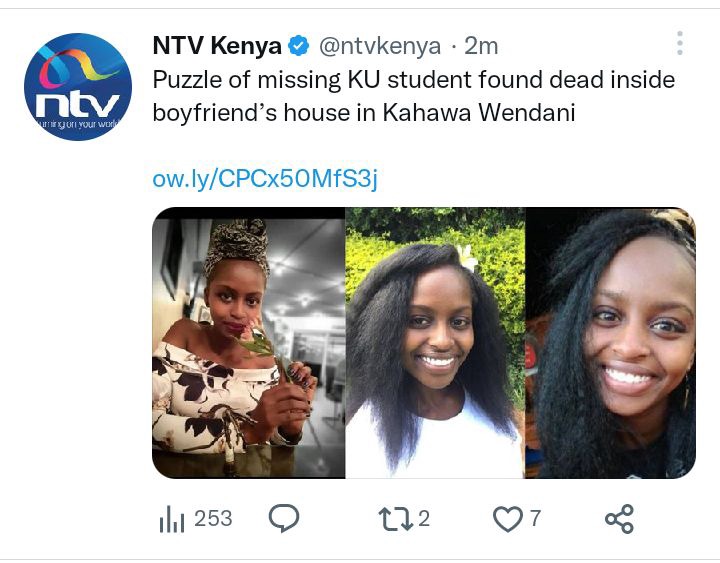This screenshot has height=563, width=720.
Task: Click the like count of 7
Action: pos(535,519)
